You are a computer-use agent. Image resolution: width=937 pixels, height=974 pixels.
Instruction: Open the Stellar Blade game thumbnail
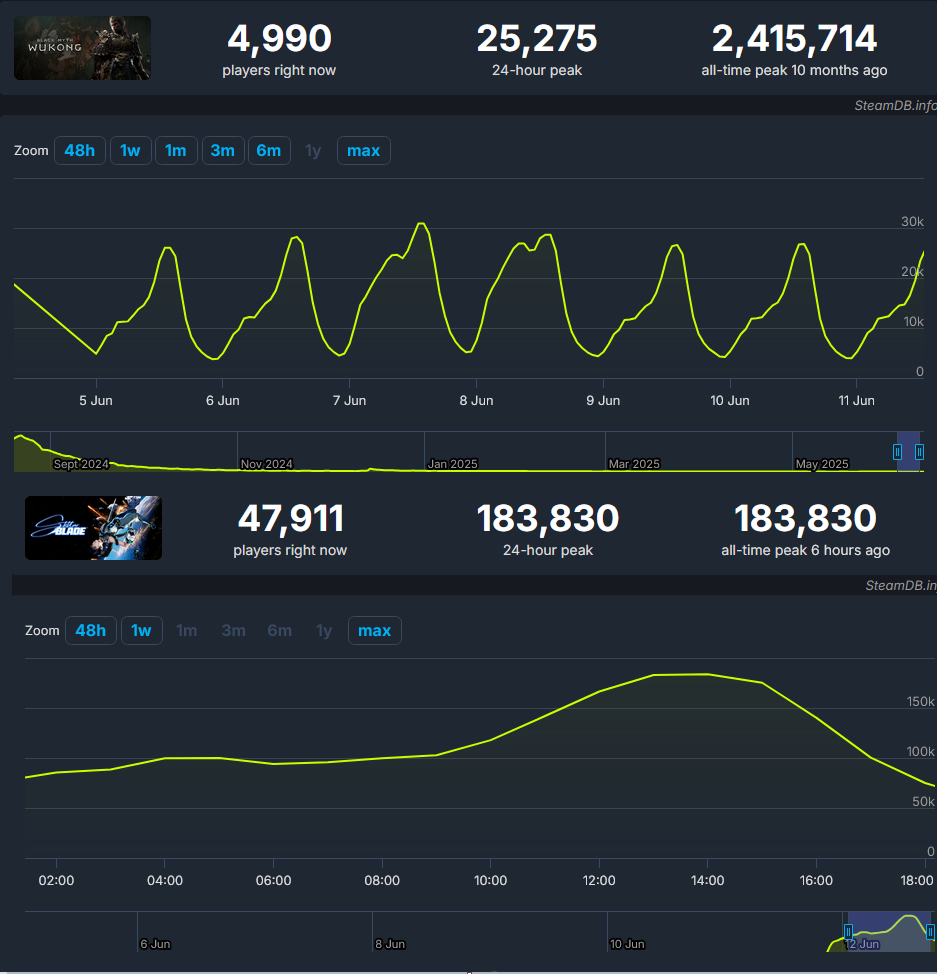pyautogui.click(x=93, y=528)
